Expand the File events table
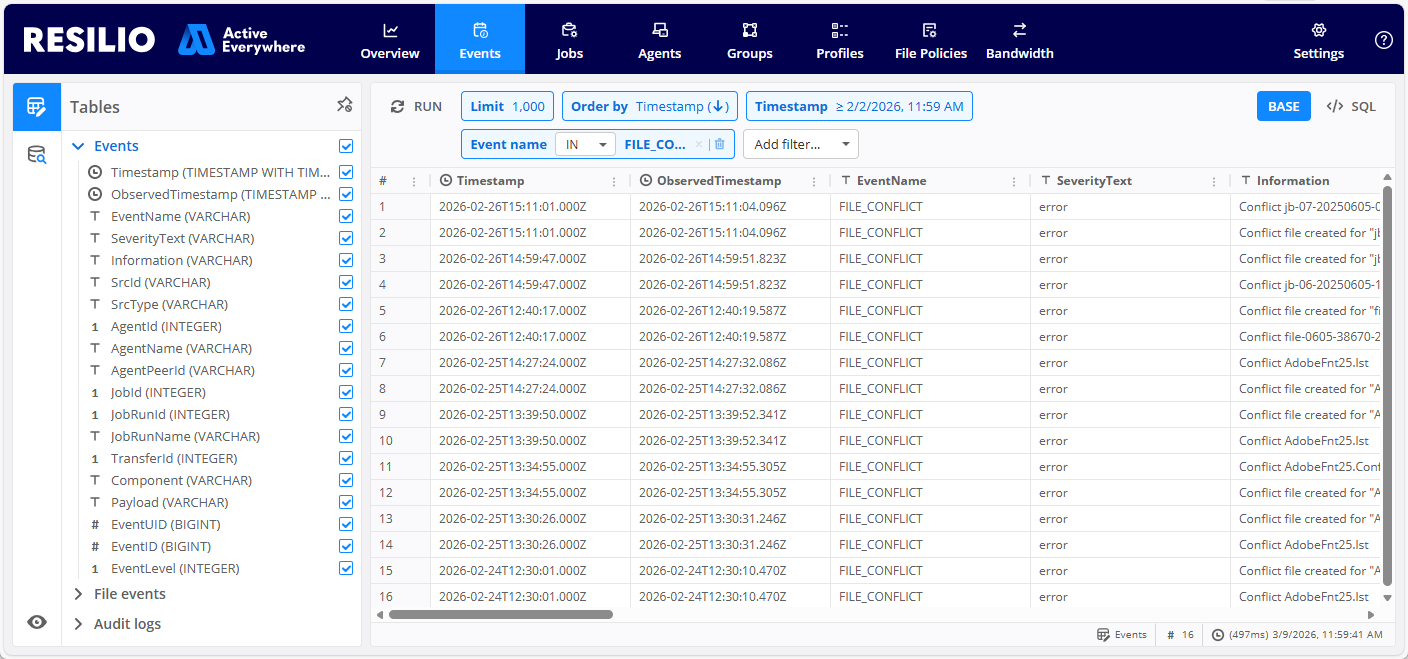This screenshot has width=1408, height=659. (78, 594)
